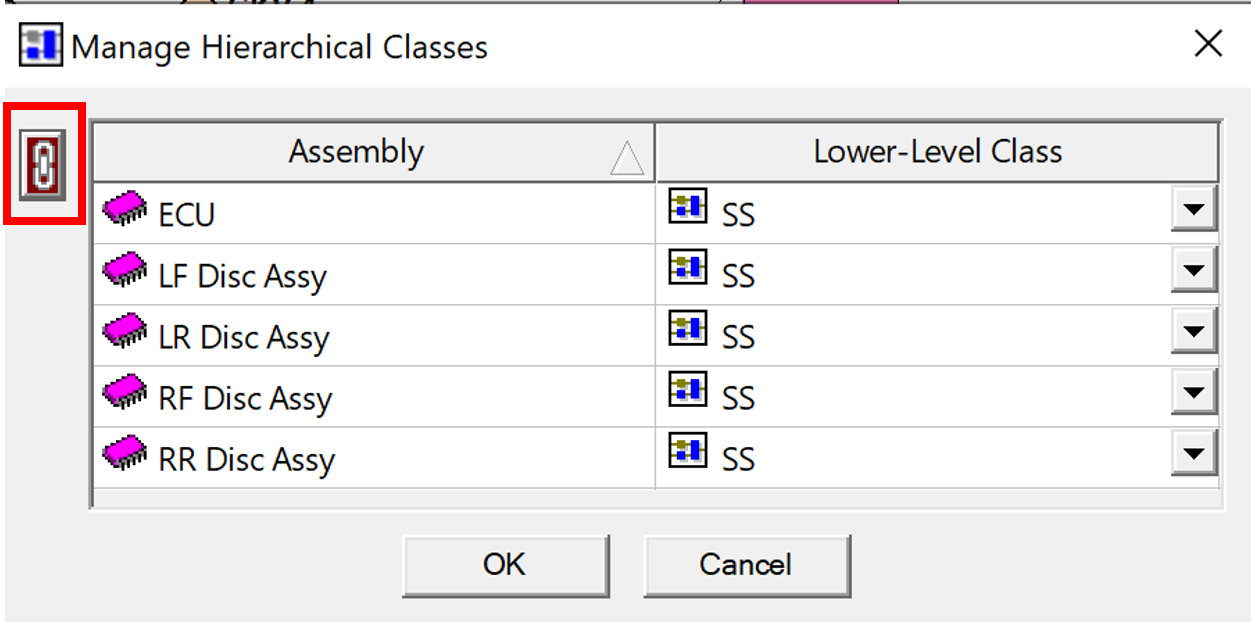The image size is (1251, 622).
Task: Click the RR Disc Assy chip icon
Action: (x=126, y=453)
